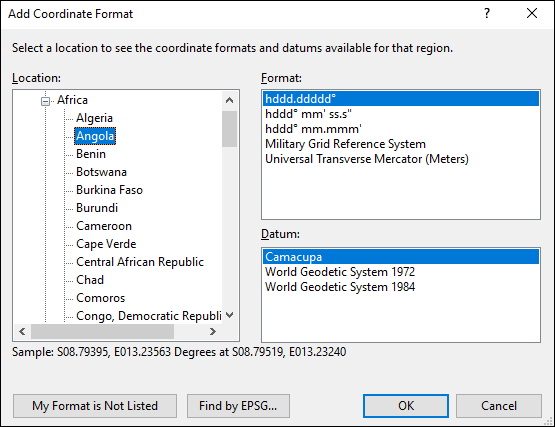Click the horizontal scroll right arrow
The height and width of the screenshot is (427, 555).
213,332
